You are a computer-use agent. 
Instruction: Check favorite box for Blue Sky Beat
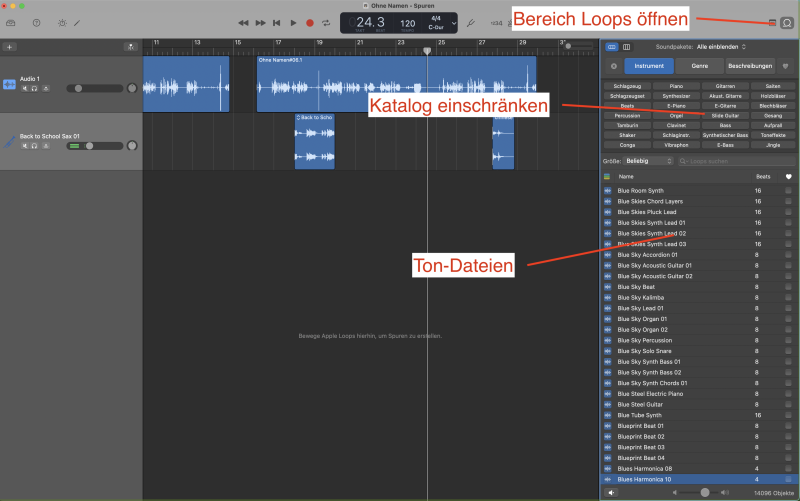788,287
